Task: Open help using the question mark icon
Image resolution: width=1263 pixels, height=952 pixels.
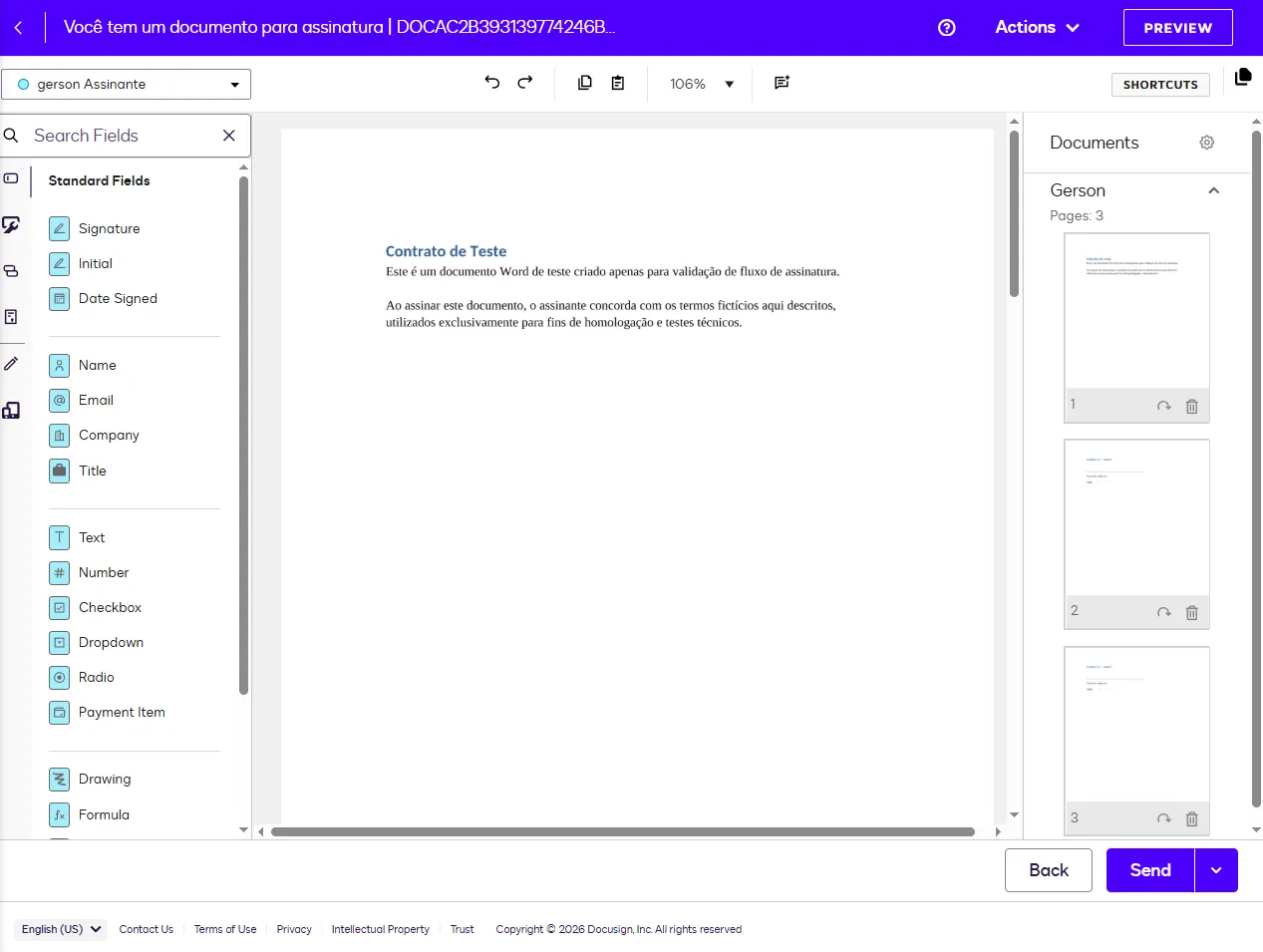Action: (x=945, y=27)
